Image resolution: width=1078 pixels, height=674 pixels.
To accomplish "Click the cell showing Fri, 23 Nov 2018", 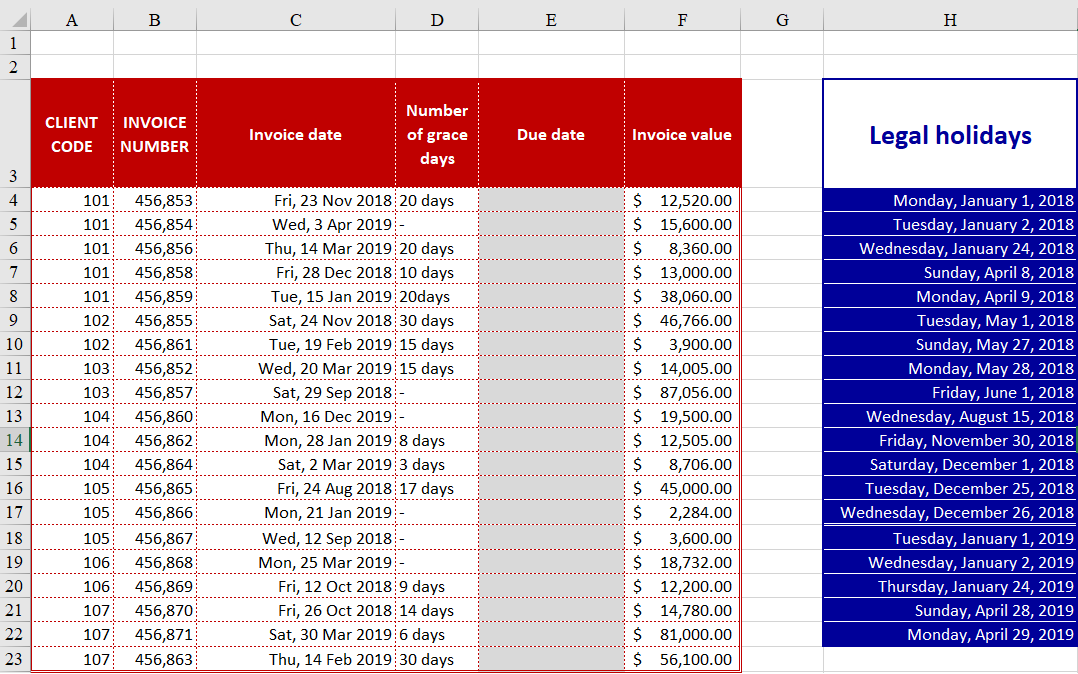I will 296,200.
